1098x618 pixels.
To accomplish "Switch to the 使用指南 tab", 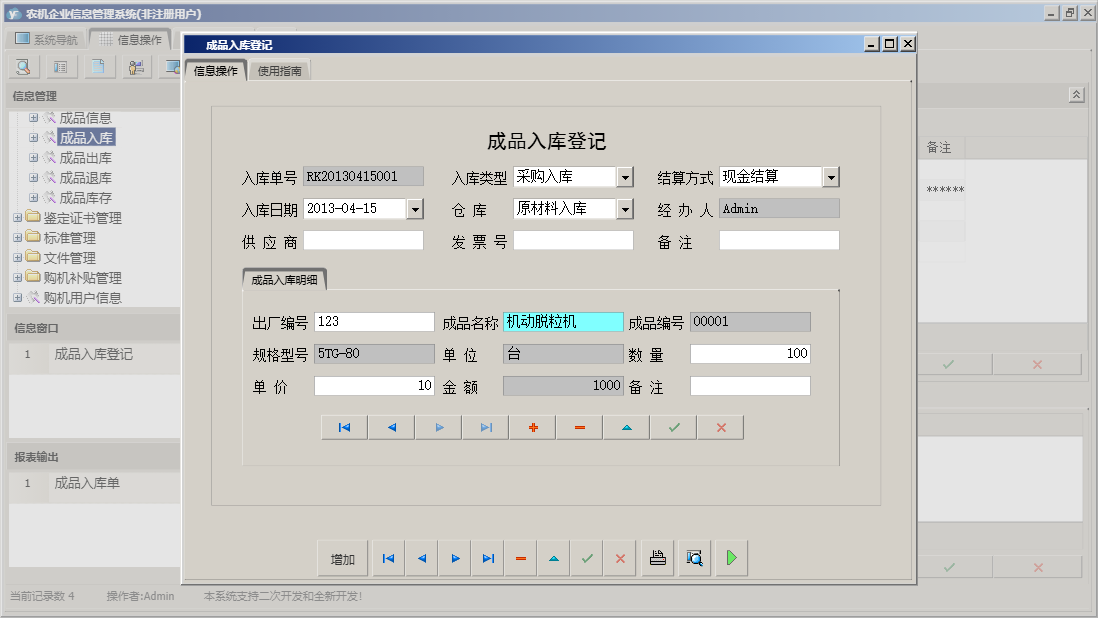I will click(280, 71).
